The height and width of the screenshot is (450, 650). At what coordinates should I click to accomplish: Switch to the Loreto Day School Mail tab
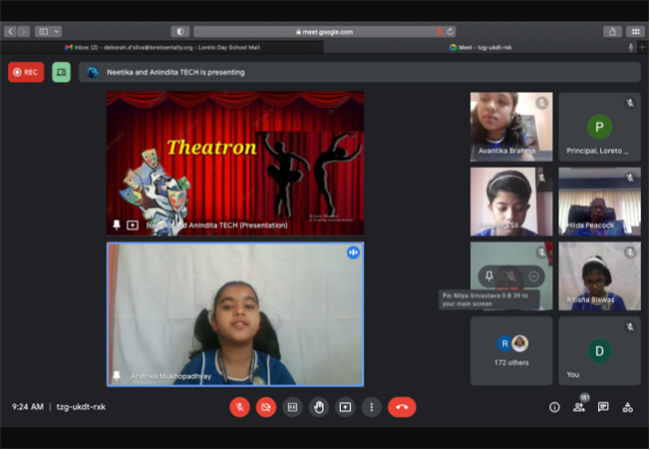point(162,48)
